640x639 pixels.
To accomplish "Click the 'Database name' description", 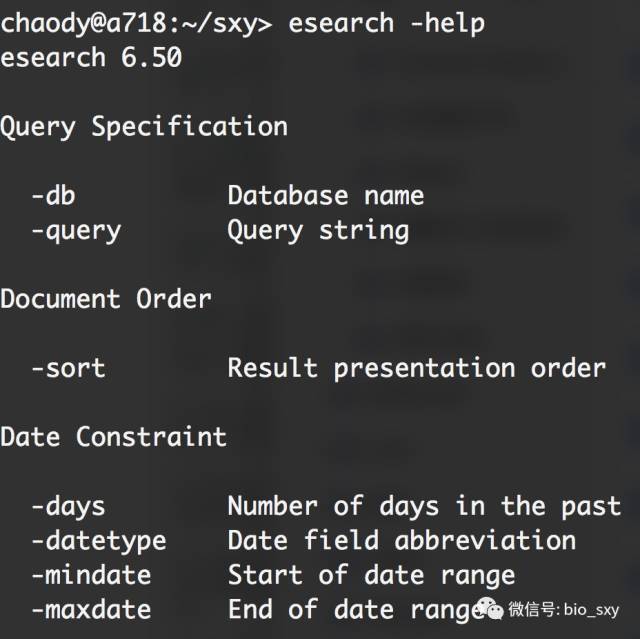I will point(326,195).
